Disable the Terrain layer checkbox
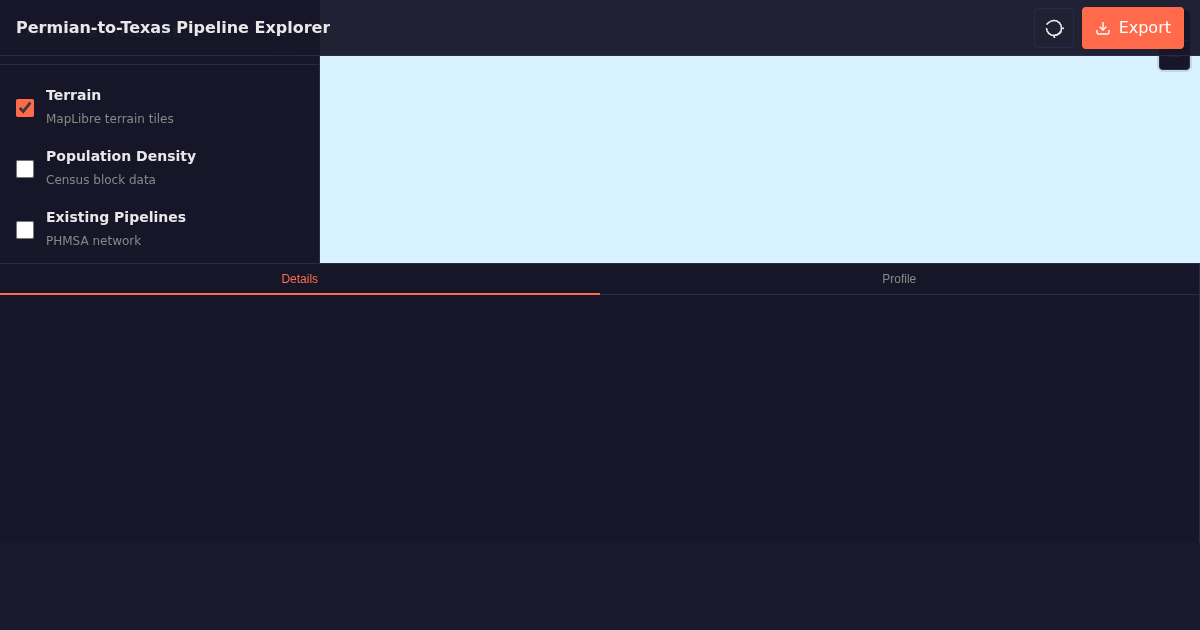 coord(25,108)
